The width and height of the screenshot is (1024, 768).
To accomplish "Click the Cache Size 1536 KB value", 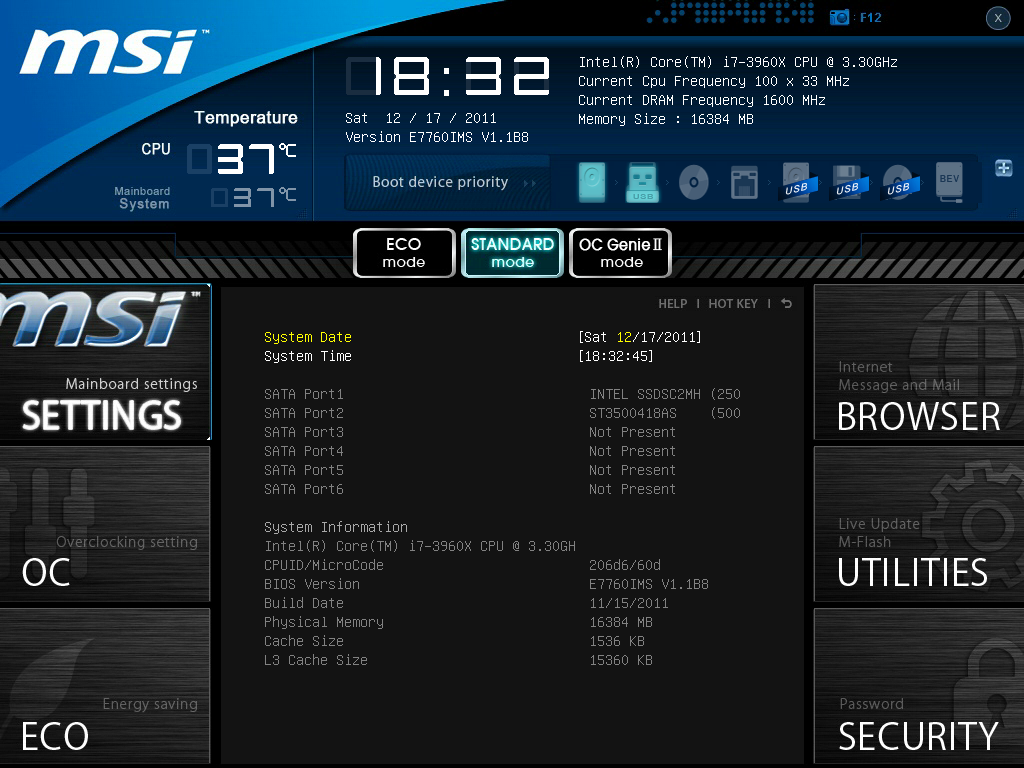I will [617, 641].
